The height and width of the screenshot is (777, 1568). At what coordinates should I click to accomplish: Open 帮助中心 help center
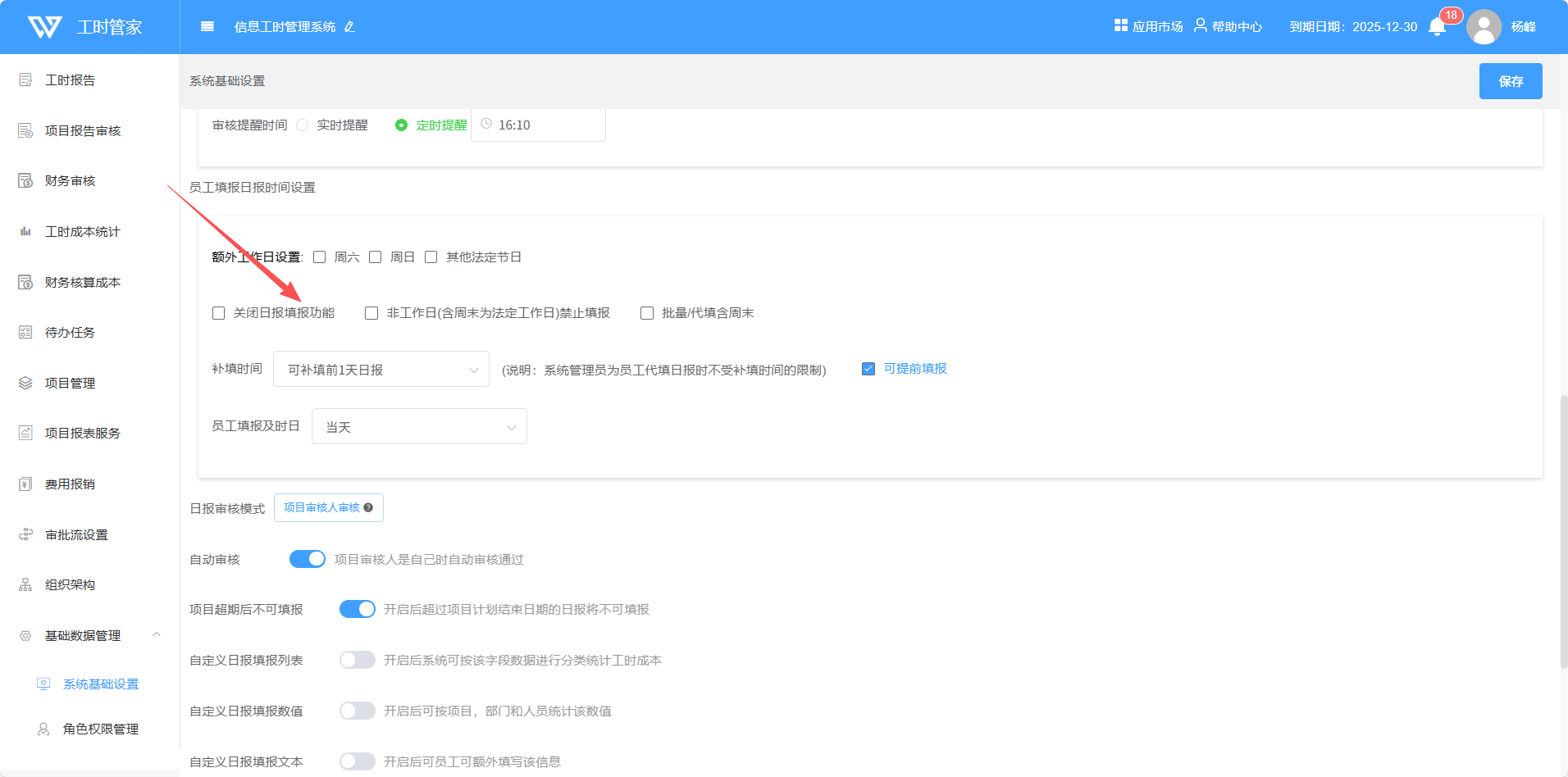coord(1228,26)
